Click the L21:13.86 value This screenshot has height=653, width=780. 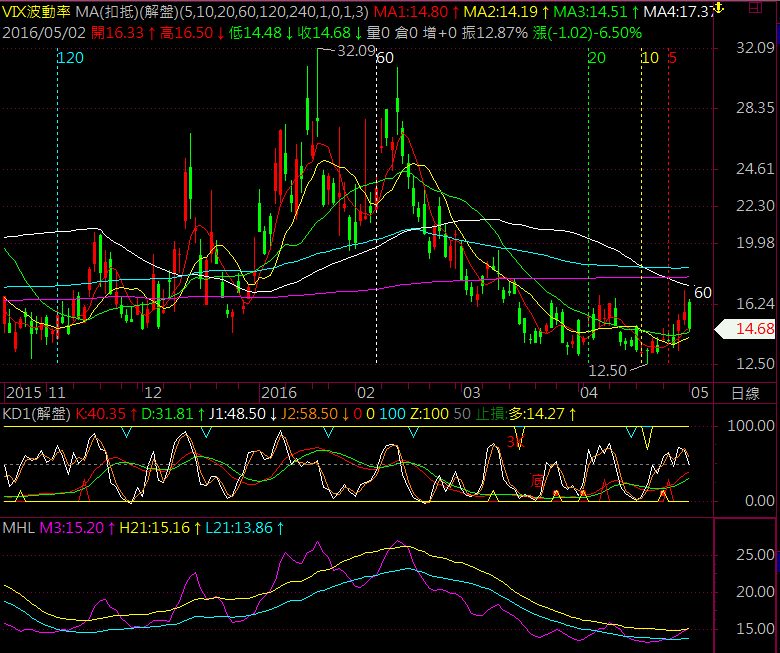[x=239, y=528]
